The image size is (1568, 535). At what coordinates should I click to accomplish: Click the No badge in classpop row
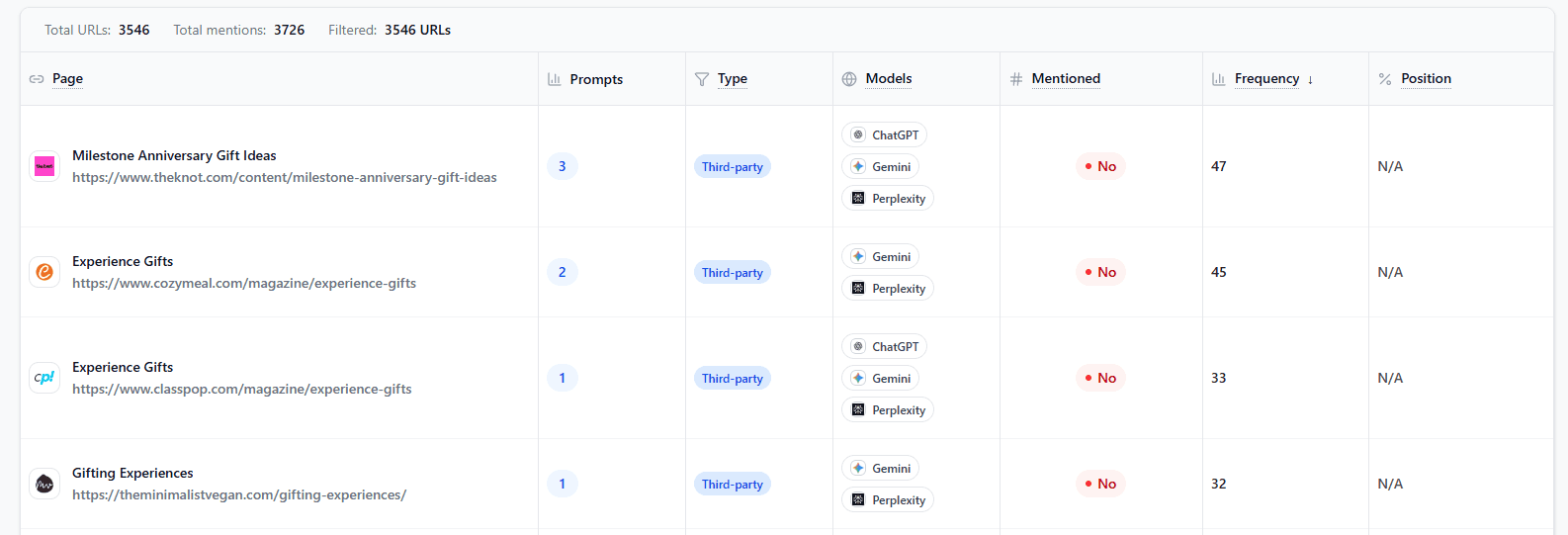click(x=1100, y=378)
